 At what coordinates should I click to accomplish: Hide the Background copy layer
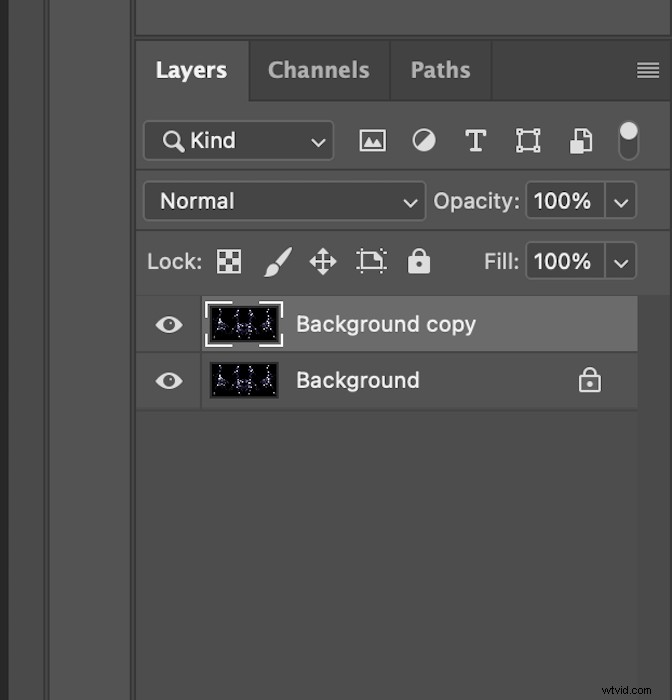169,325
